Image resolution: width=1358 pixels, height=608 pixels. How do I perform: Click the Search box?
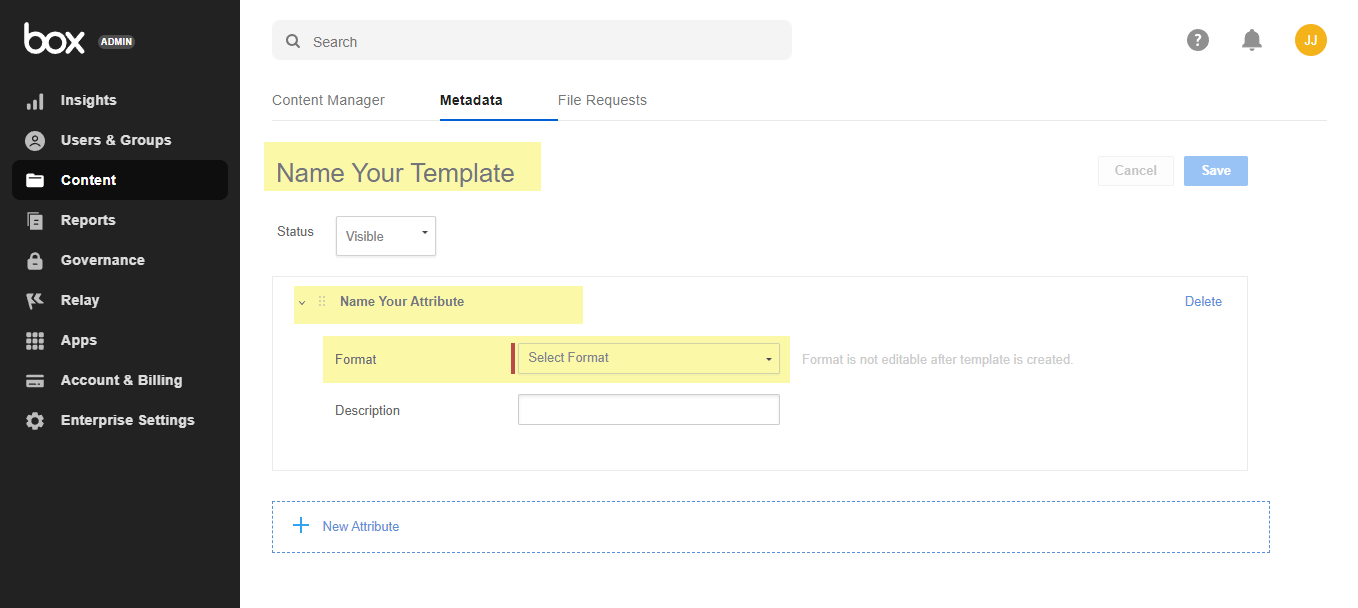click(532, 41)
